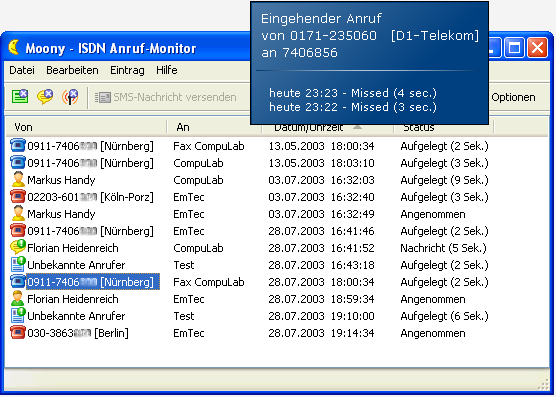Click person icon of Markus Handy 16:32:03 row
Image resolution: width=556 pixels, height=397 pixels.
pos(18,180)
